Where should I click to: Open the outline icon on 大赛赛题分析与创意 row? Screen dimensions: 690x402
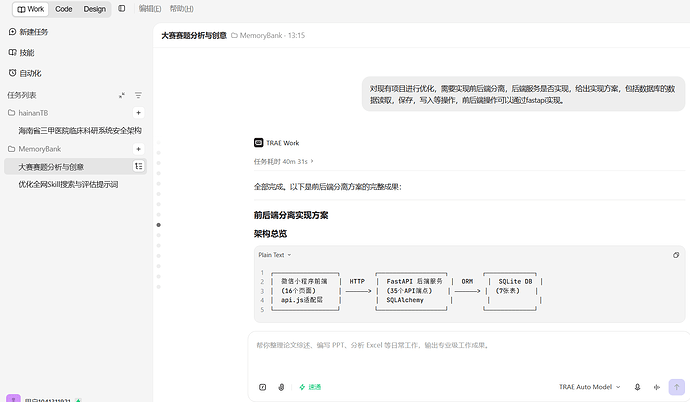point(138,166)
